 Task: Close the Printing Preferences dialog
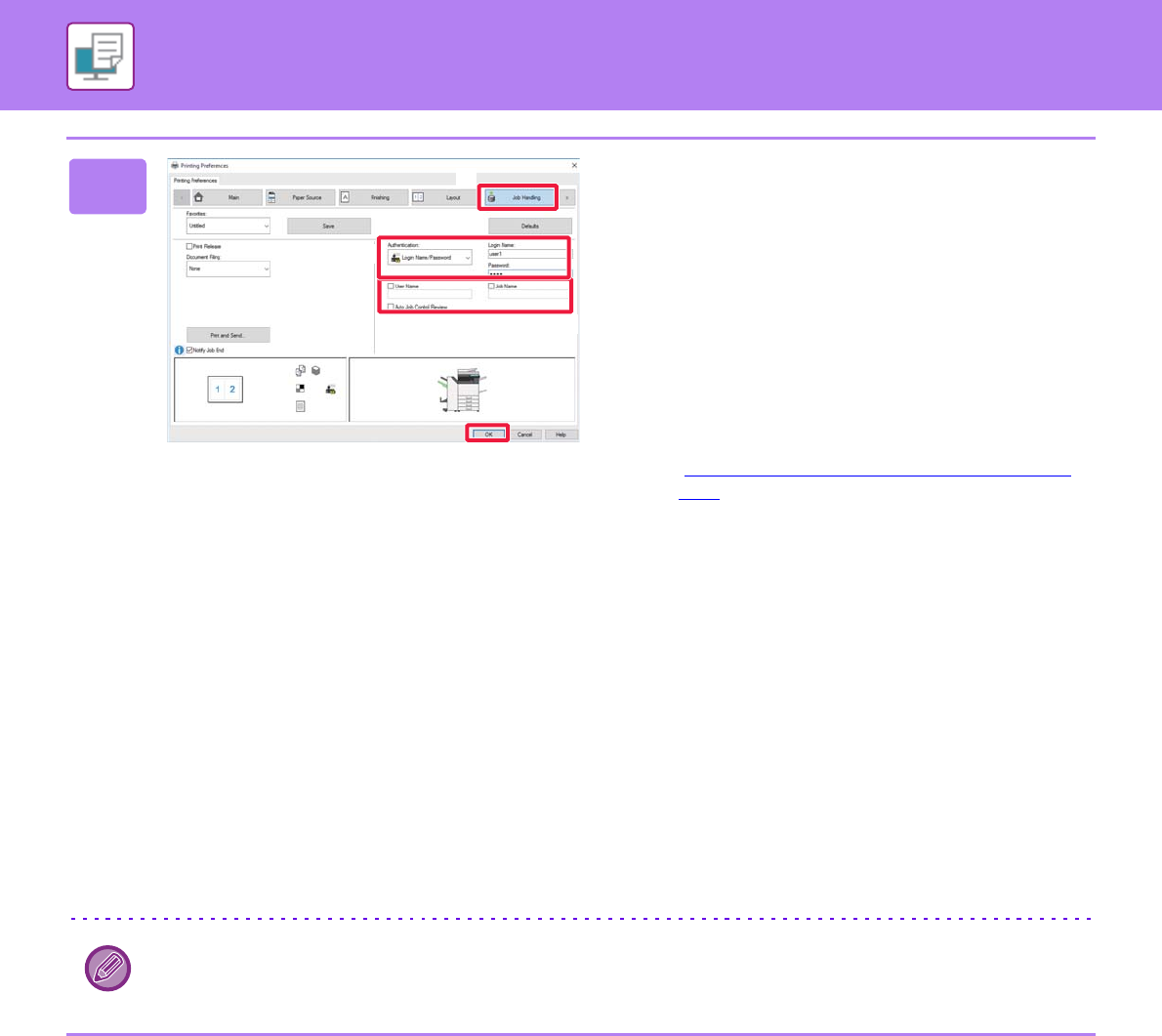(574, 165)
